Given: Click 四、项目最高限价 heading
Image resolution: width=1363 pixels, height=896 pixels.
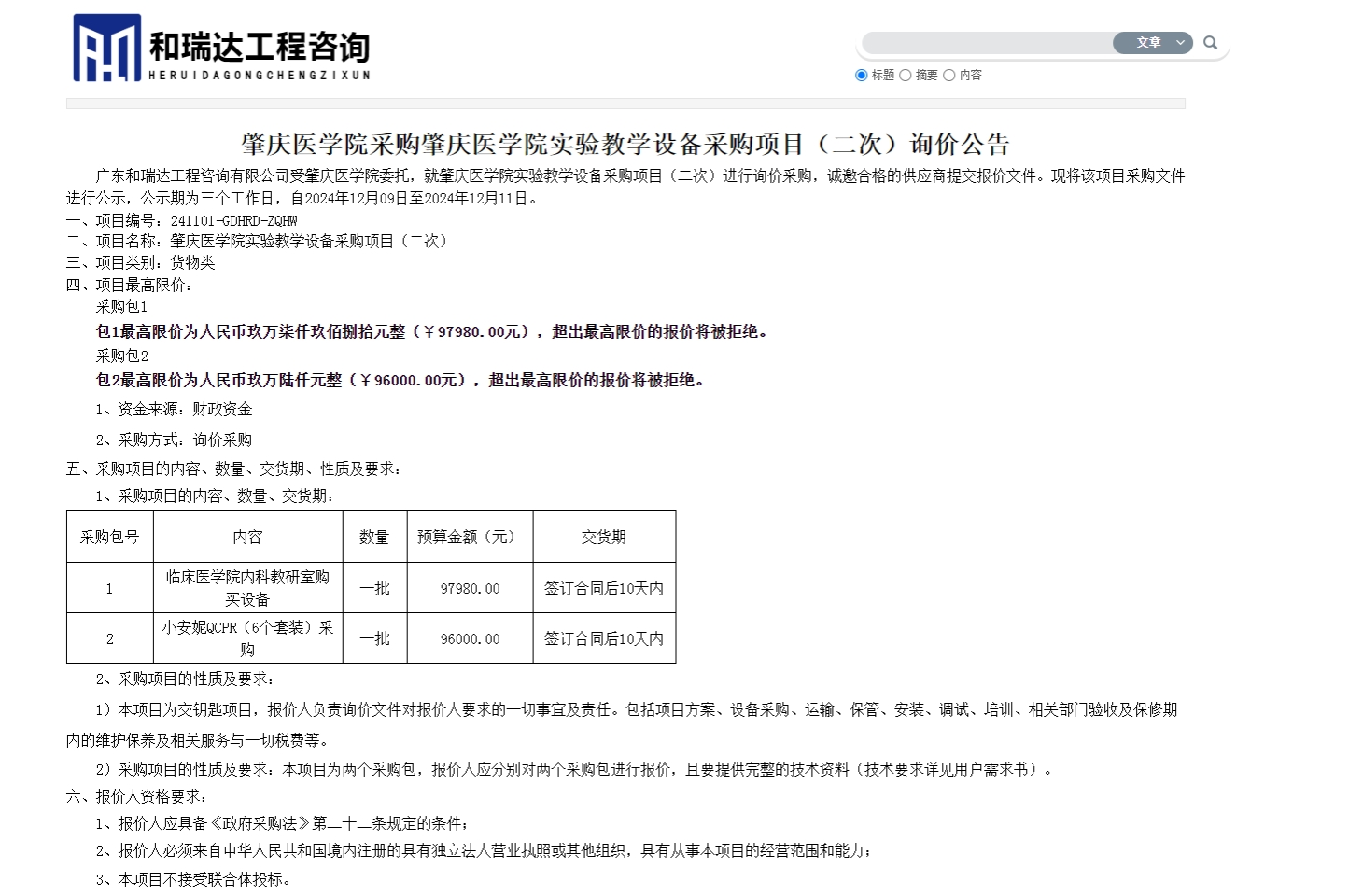Looking at the screenshot, I should pyautogui.click(x=130, y=285).
